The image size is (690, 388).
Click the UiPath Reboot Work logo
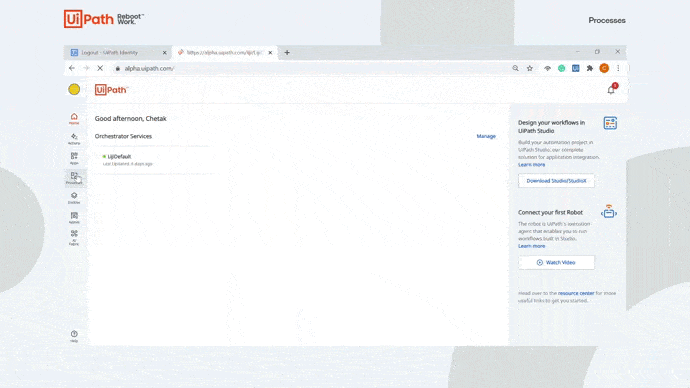(104, 19)
